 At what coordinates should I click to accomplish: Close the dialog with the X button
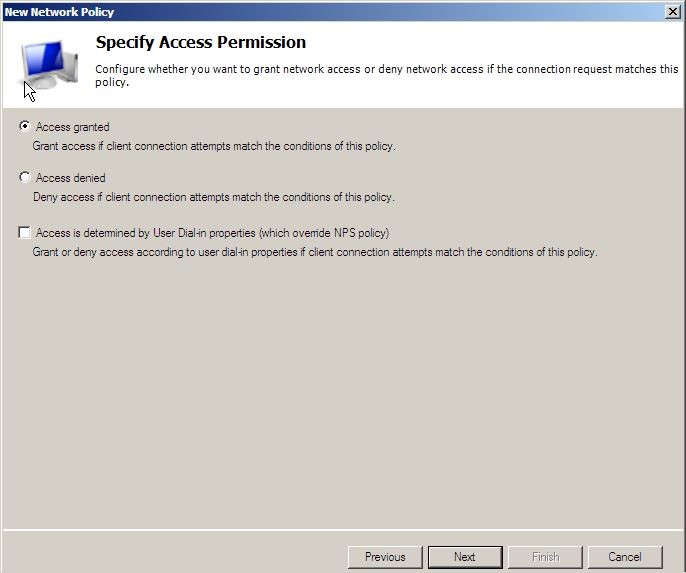point(672,11)
